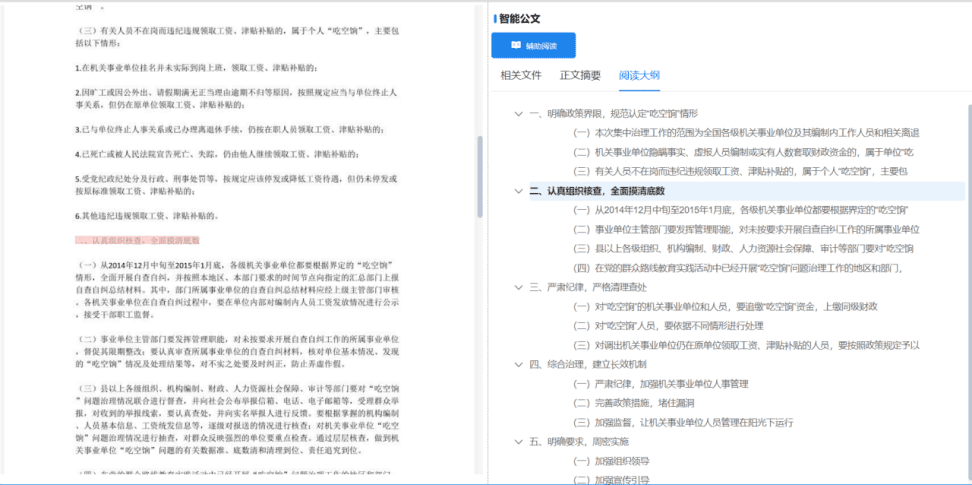The image size is (972, 485).
Task: Jump to item 有关人员不在岗而违纪违规领取工资
Action: (741, 172)
